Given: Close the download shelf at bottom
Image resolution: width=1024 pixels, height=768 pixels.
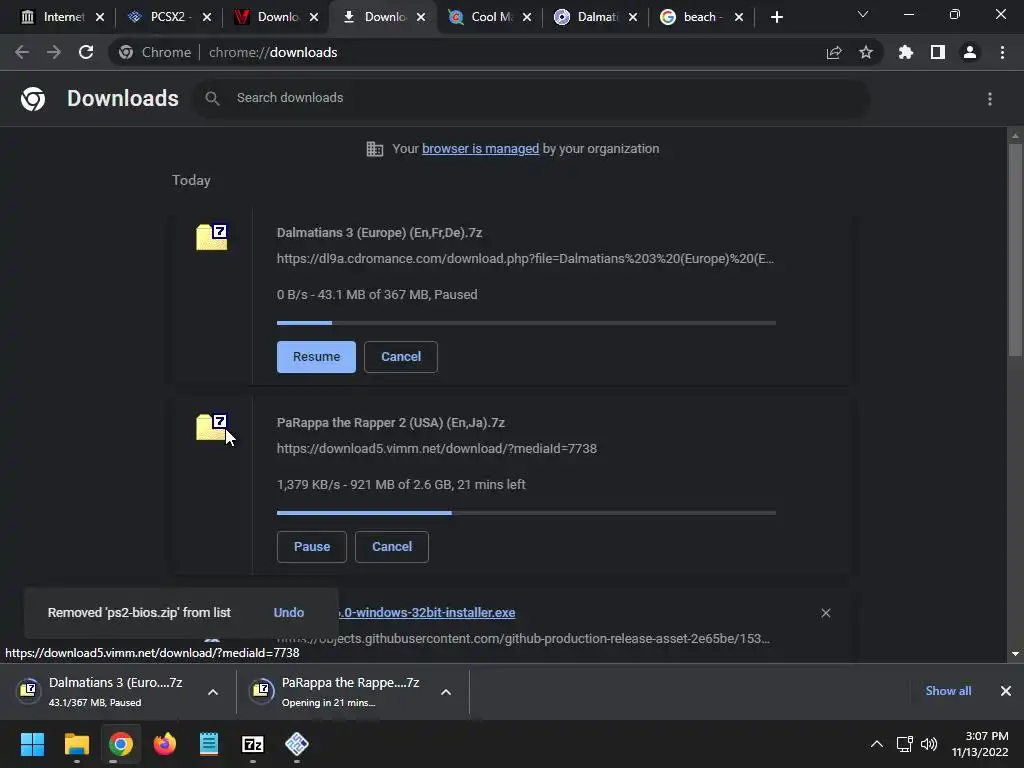Looking at the screenshot, I should [1006, 691].
